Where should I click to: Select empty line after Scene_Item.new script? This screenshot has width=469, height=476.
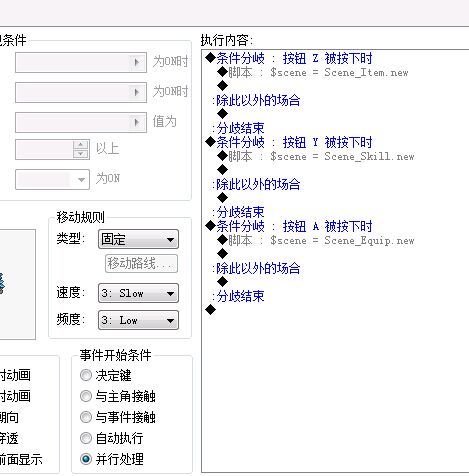tap(222, 86)
